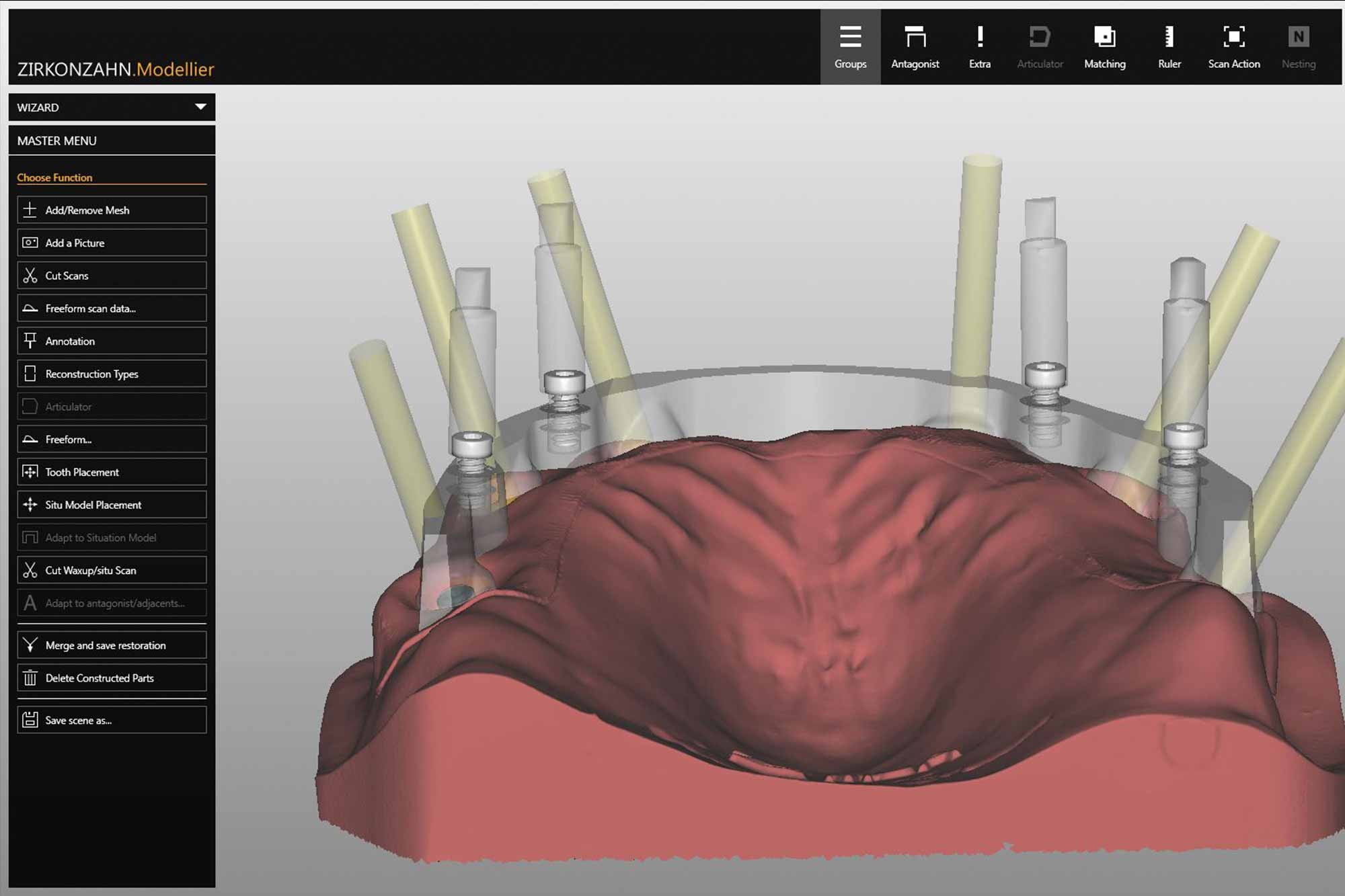Screen dimensions: 1345x896
Task: Expand the WIZARD dropdown arrow
Action: coord(200,107)
